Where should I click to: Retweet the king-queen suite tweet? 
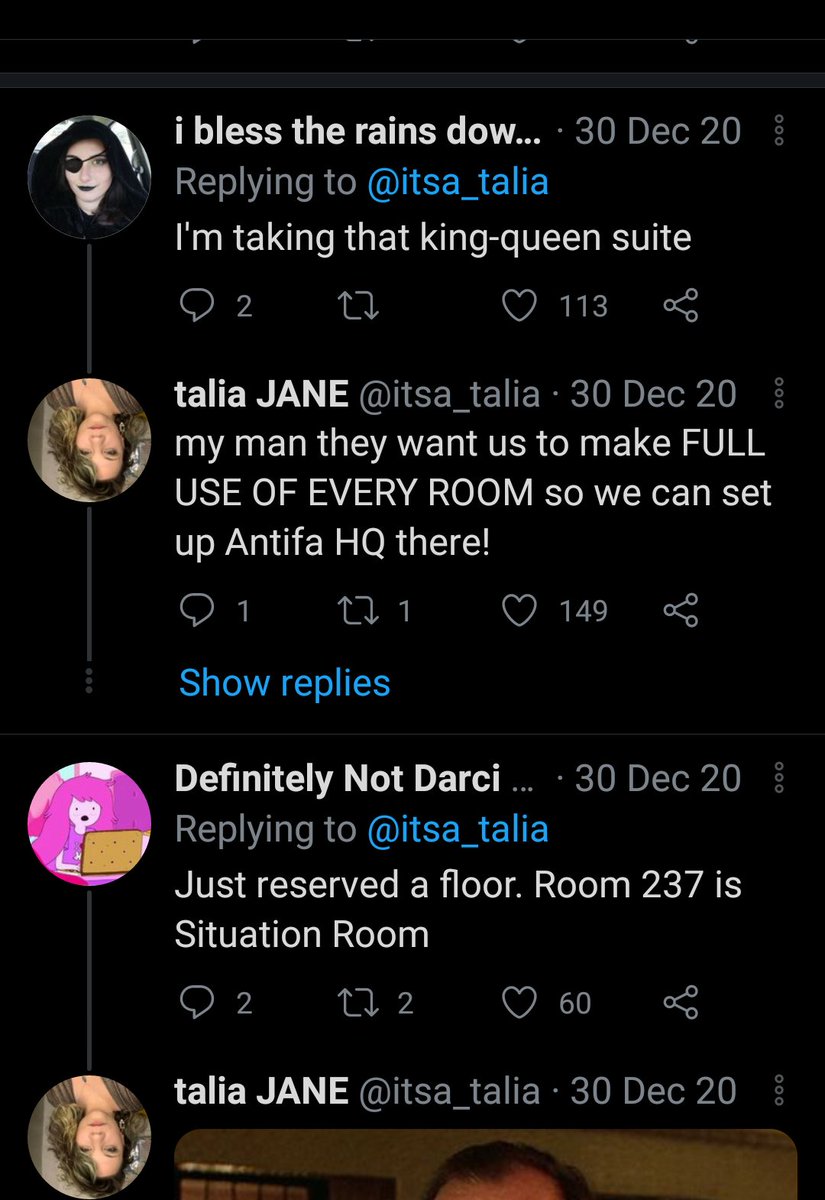tap(357, 304)
